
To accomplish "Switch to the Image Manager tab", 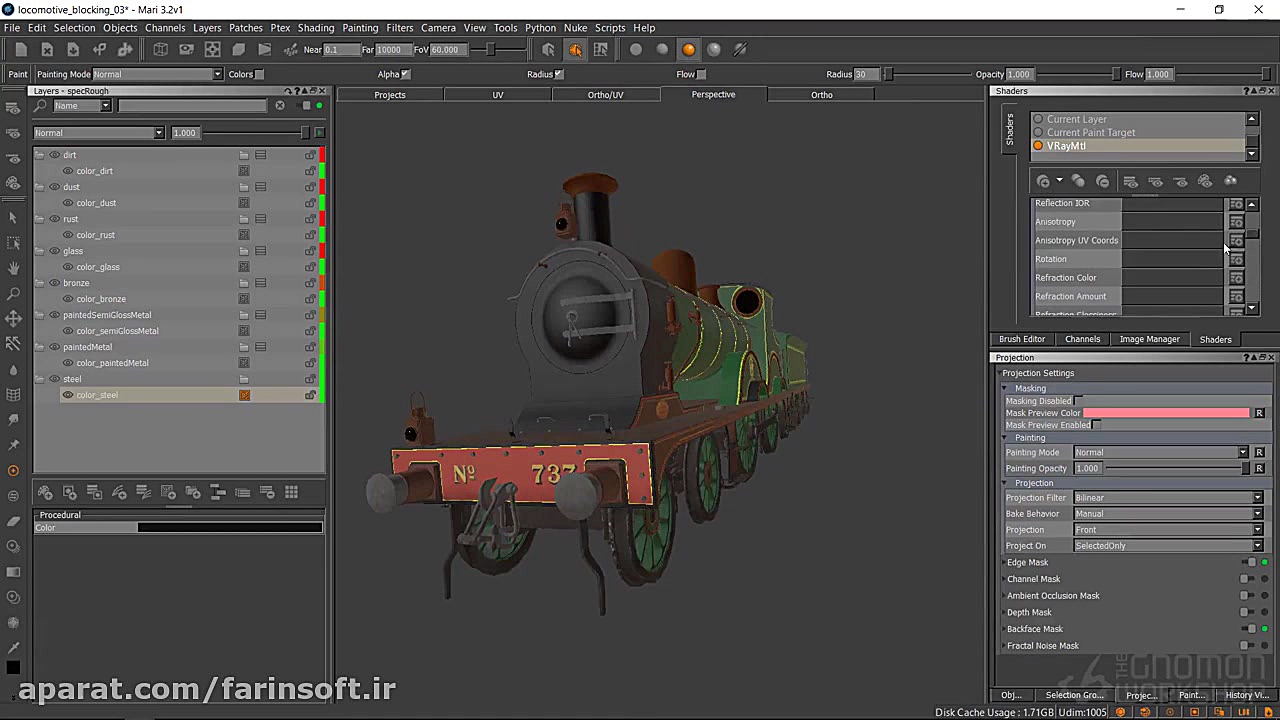I will click(1149, 339).
